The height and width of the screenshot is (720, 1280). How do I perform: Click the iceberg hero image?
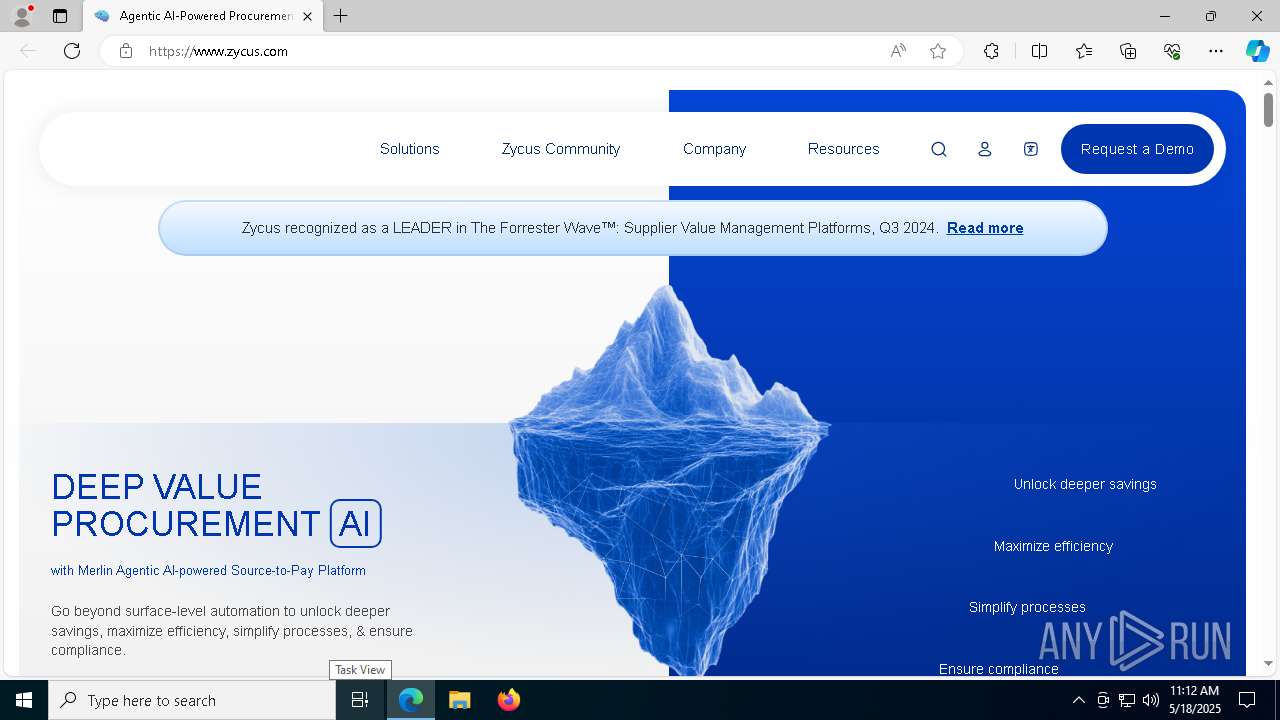click(669, 480)
